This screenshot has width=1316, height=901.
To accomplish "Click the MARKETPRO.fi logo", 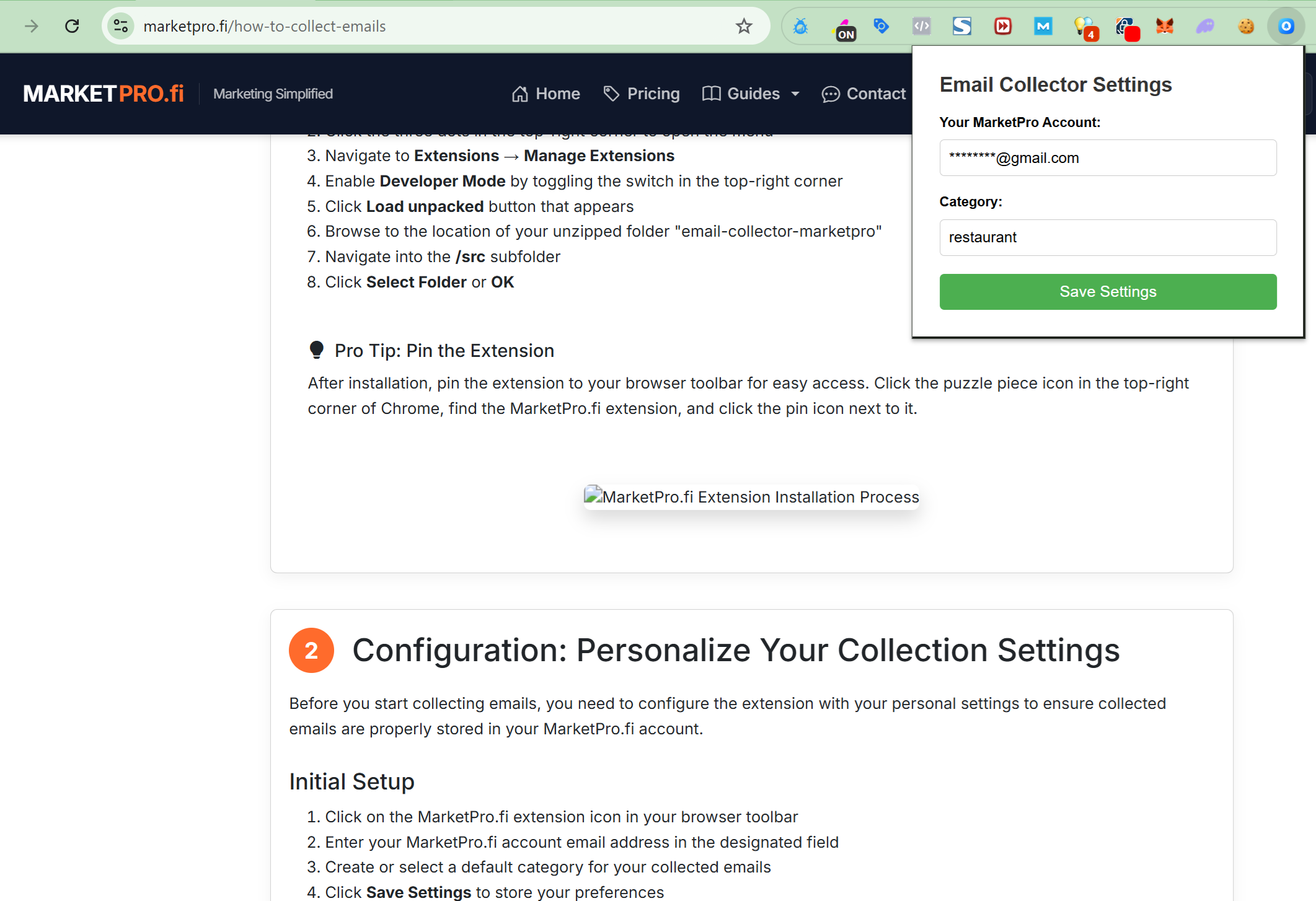I will 104,94.
